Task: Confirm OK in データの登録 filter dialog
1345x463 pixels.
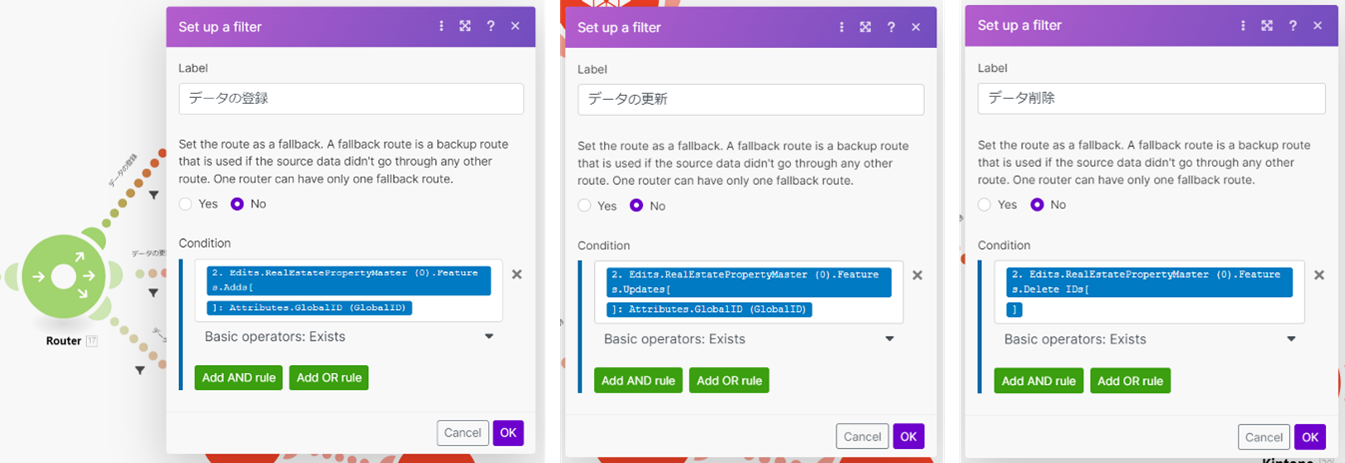Action: click(508, 433)
